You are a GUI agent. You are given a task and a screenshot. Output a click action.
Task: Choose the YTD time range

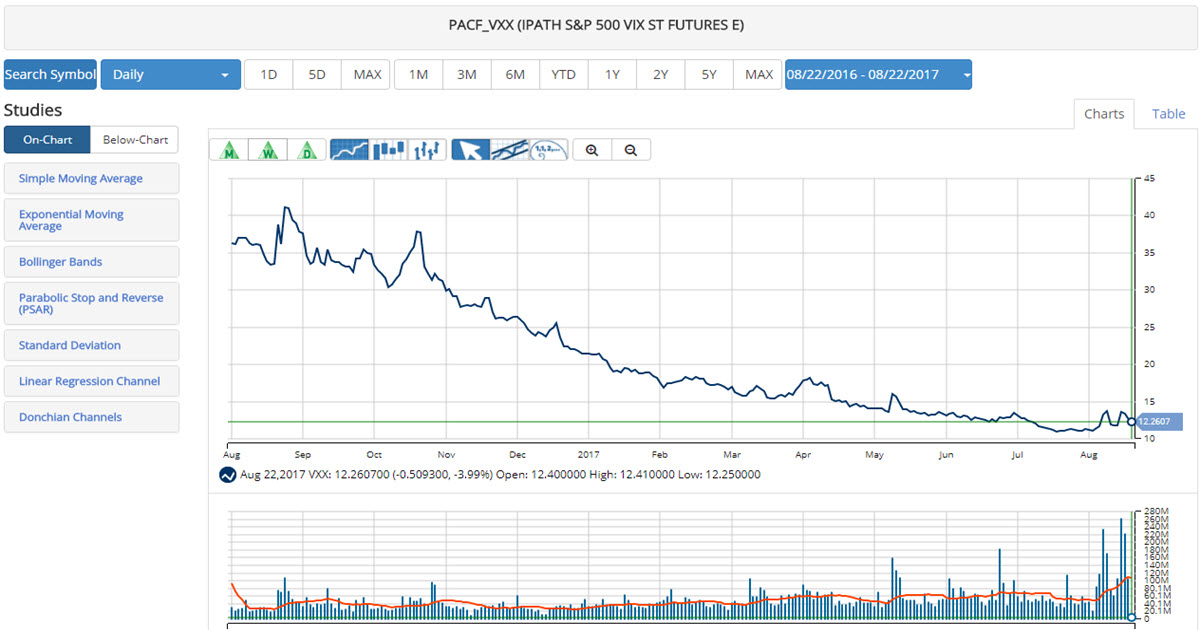(563, 75)
